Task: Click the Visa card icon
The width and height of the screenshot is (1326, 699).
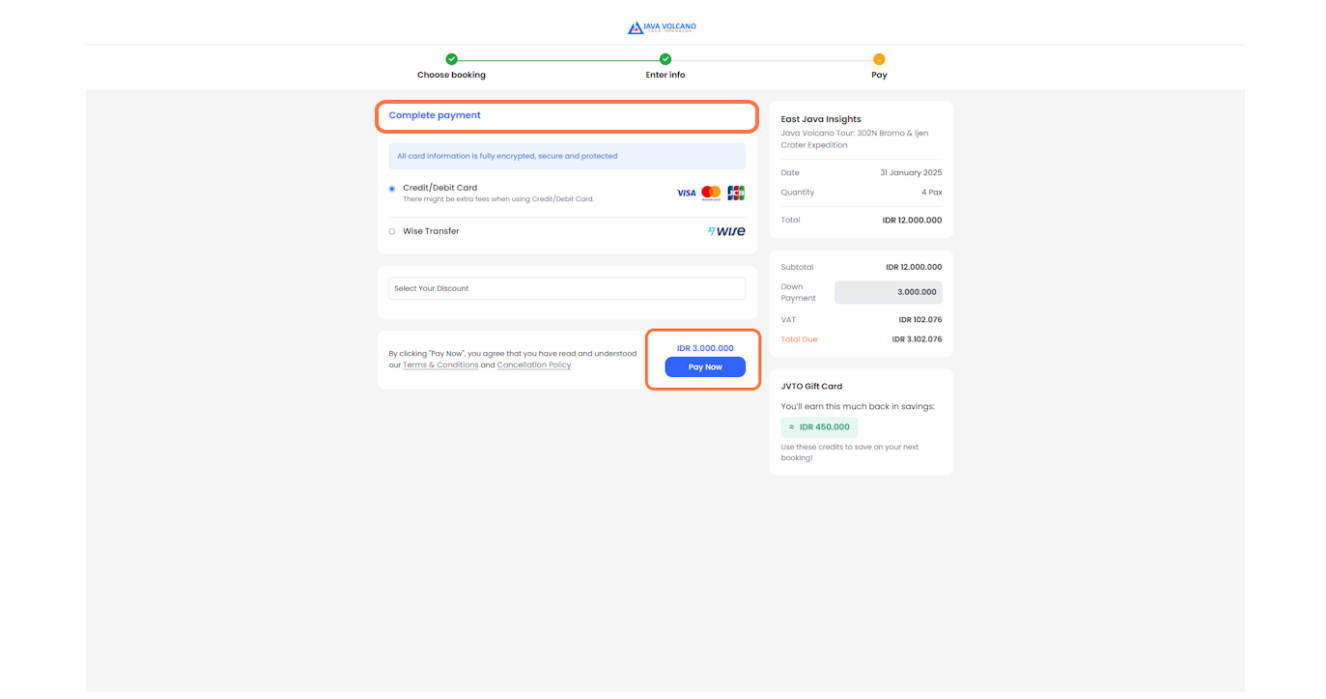Action: click(686, 192)
